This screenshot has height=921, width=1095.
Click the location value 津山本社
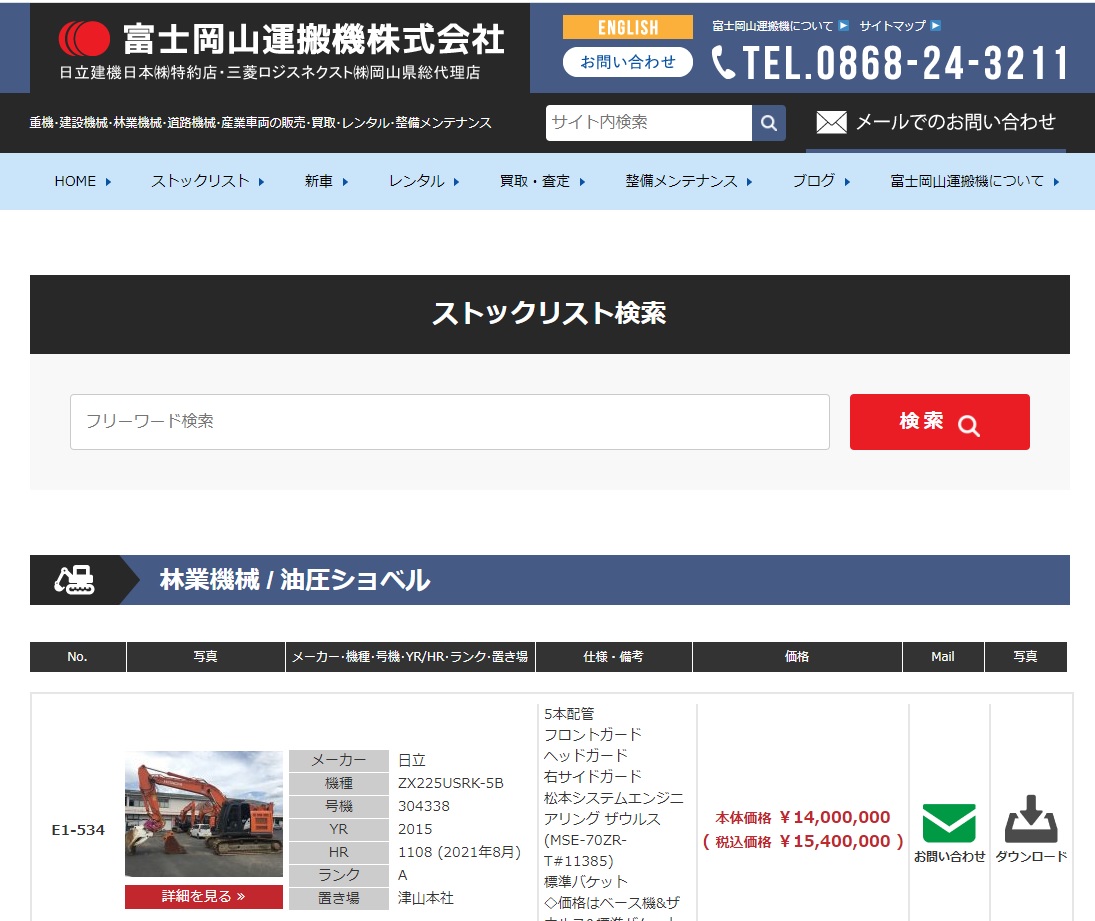(x=425, y=899)
